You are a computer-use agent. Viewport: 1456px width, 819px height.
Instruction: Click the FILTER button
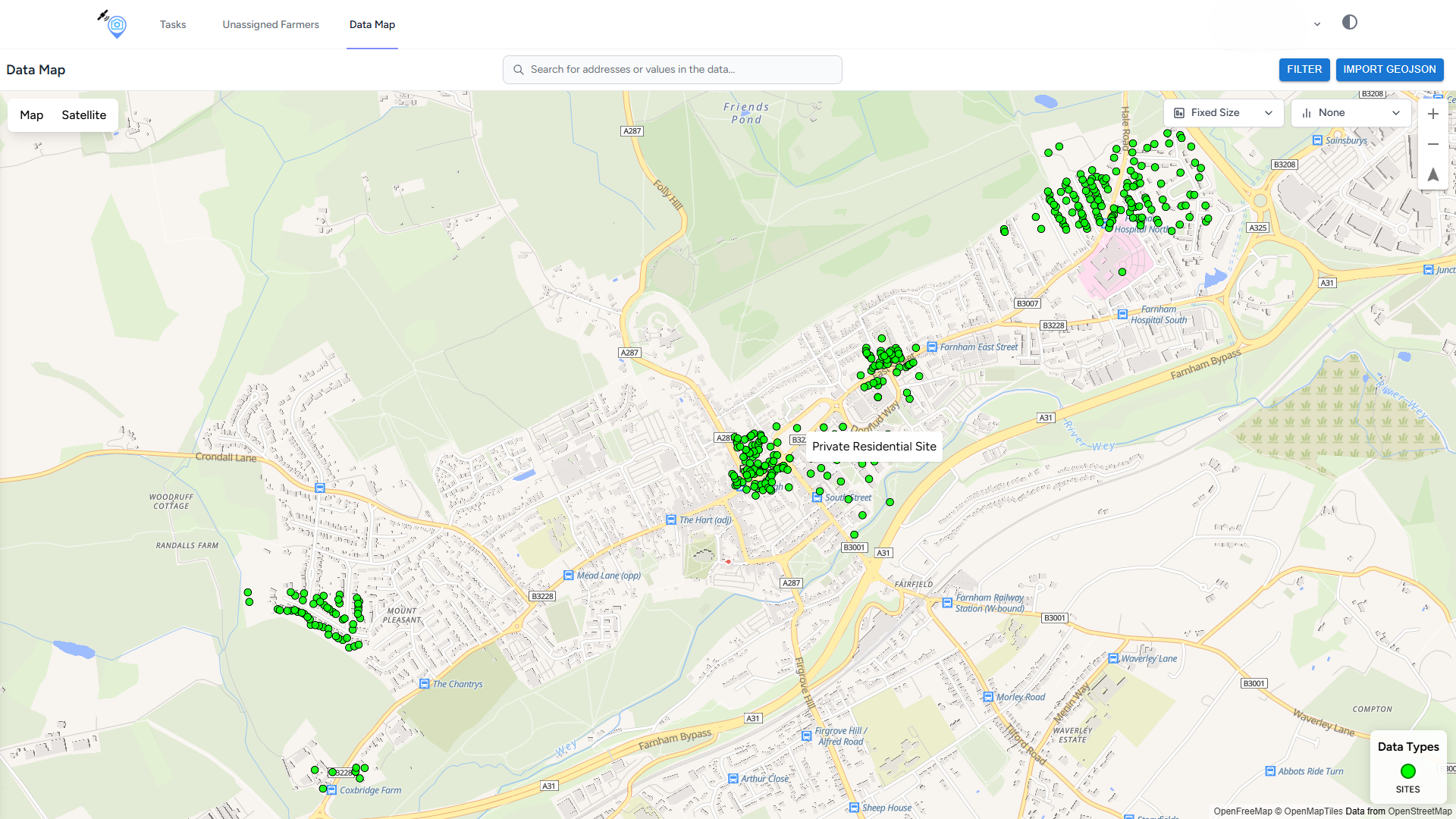coord(1304,70)
